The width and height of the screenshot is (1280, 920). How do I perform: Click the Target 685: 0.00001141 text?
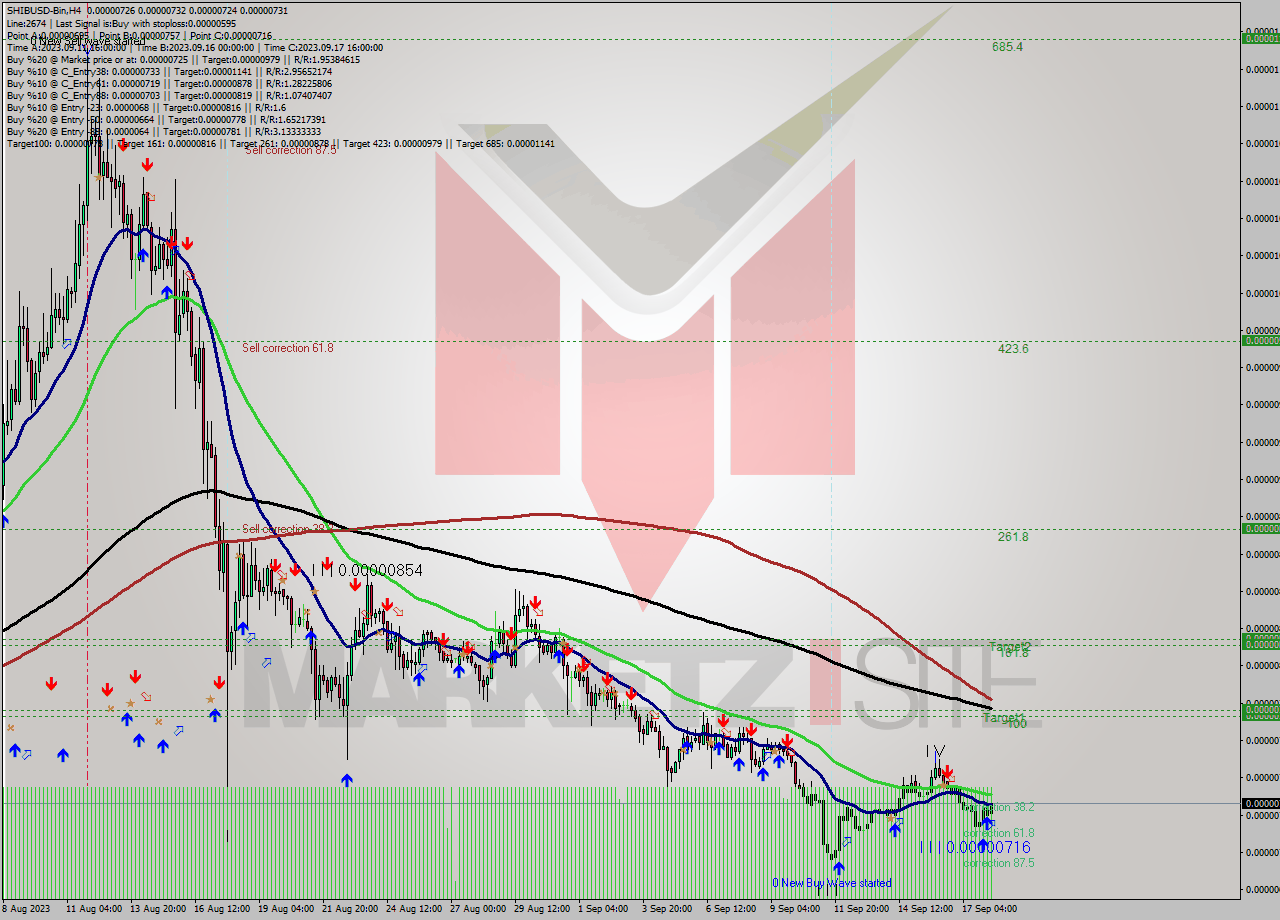coord(505,143)
